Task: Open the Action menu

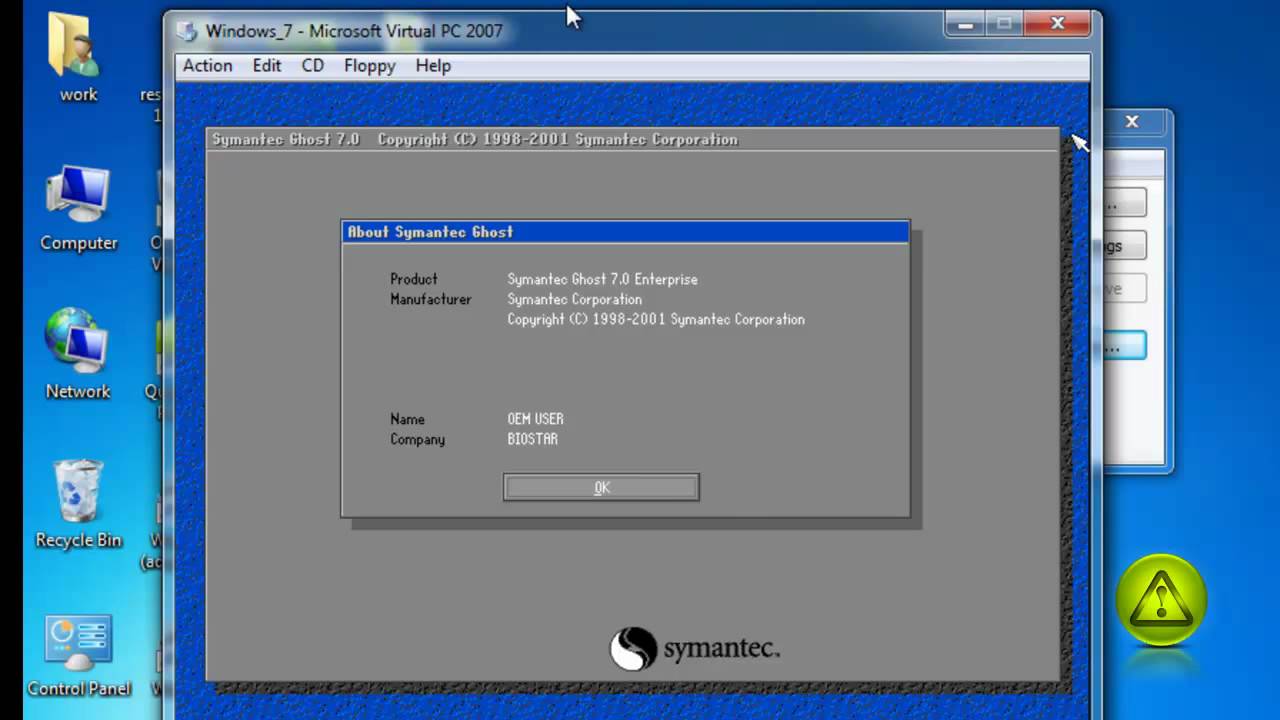Action: (207, 66)
